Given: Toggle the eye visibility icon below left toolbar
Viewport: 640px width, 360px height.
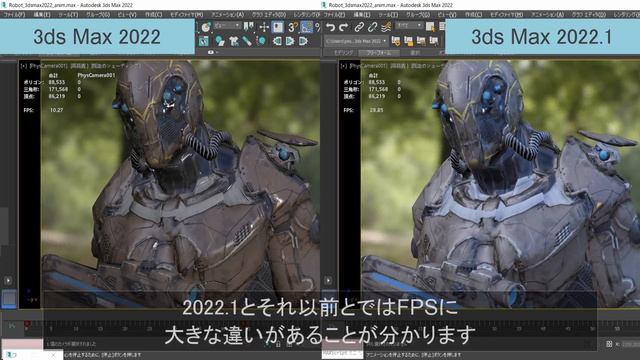Looking at the screenshot, I should pos(211,52).
